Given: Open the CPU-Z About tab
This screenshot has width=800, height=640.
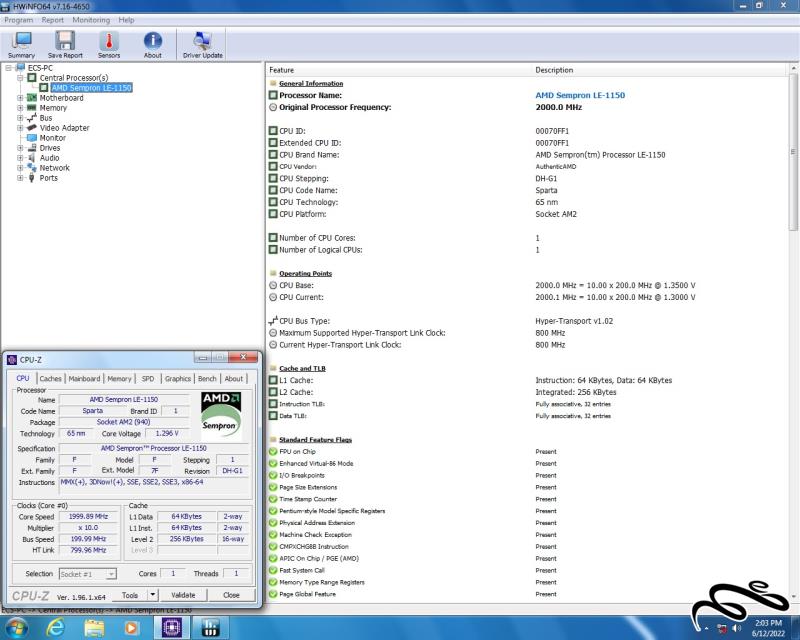Looking at the screenshot, I should (234, 378).
